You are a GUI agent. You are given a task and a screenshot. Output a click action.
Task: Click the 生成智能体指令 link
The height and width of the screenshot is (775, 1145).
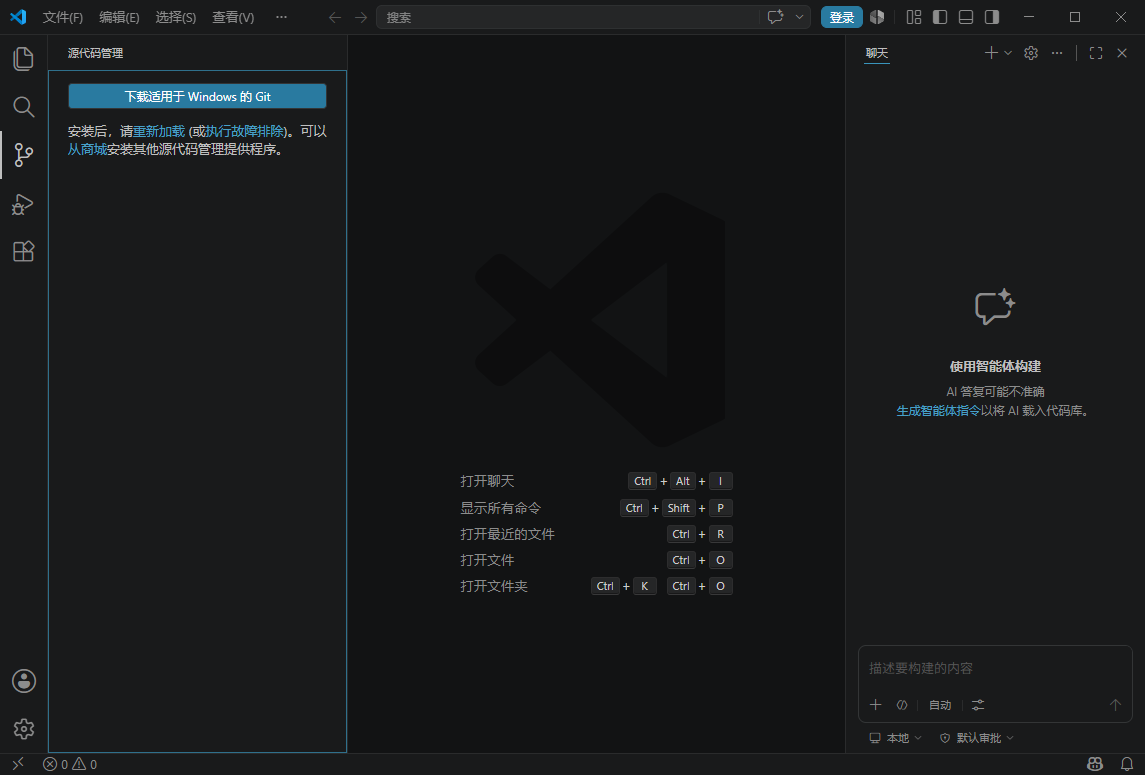coord(938,411)
